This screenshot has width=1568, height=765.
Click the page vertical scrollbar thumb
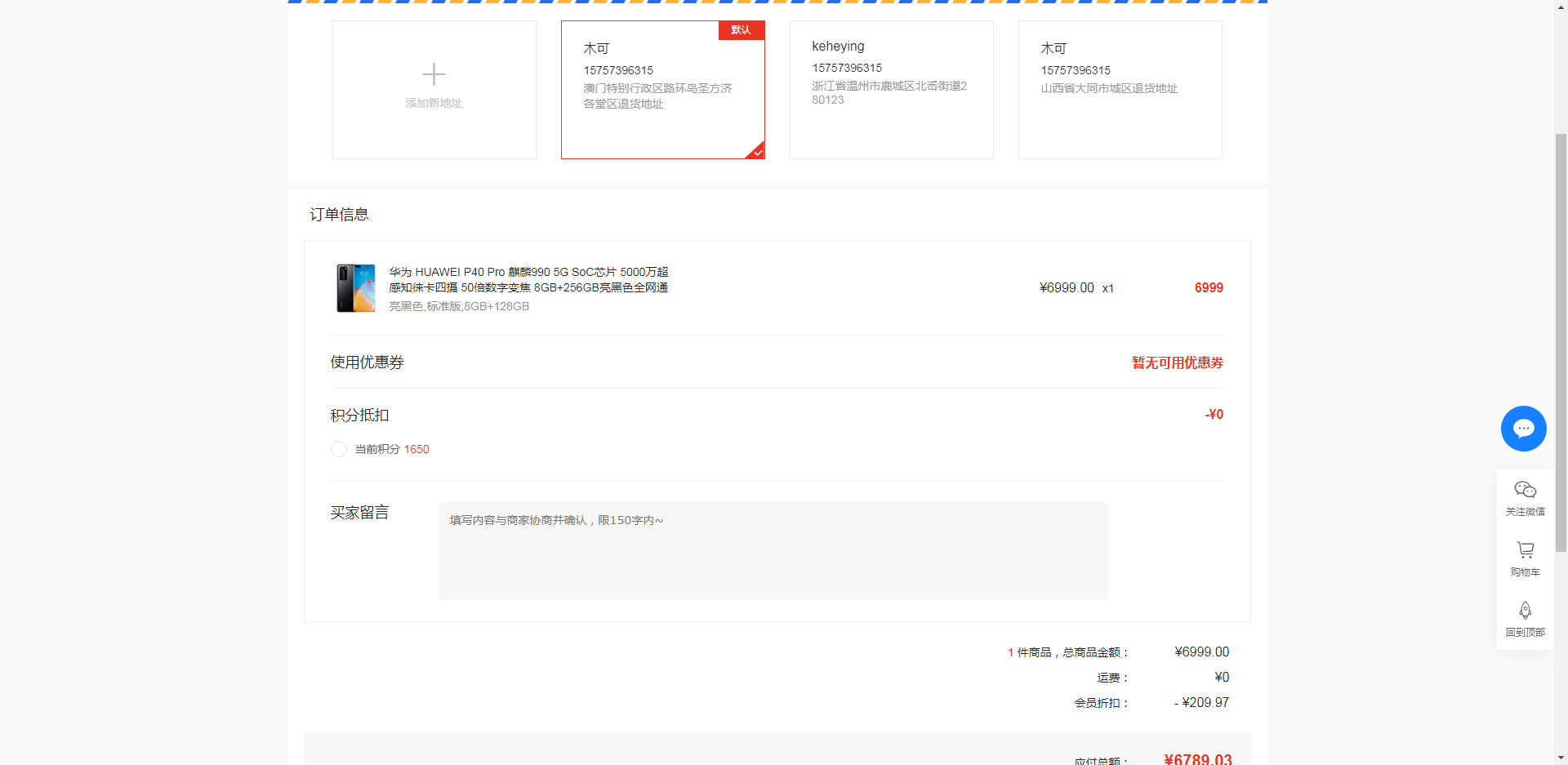tap(1561, 343)
